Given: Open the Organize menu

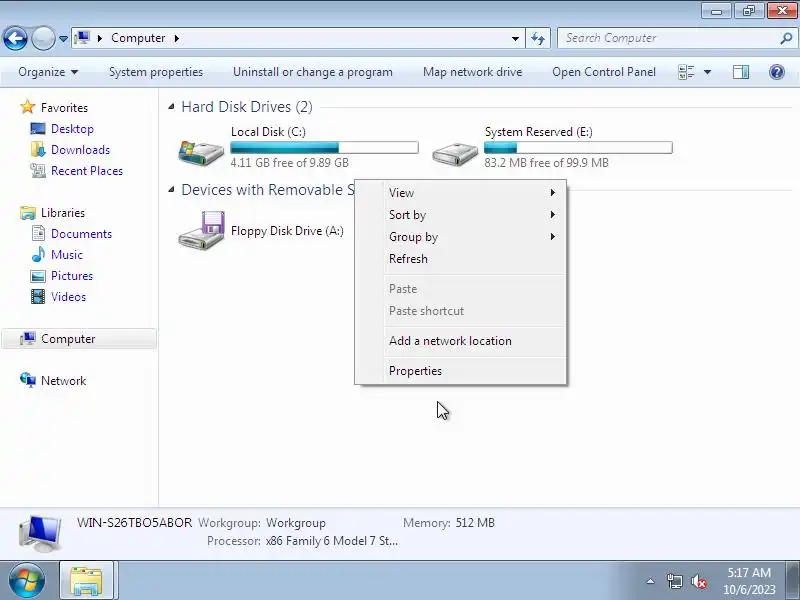Looking at the screenshot, I should [x=48, y=72].
